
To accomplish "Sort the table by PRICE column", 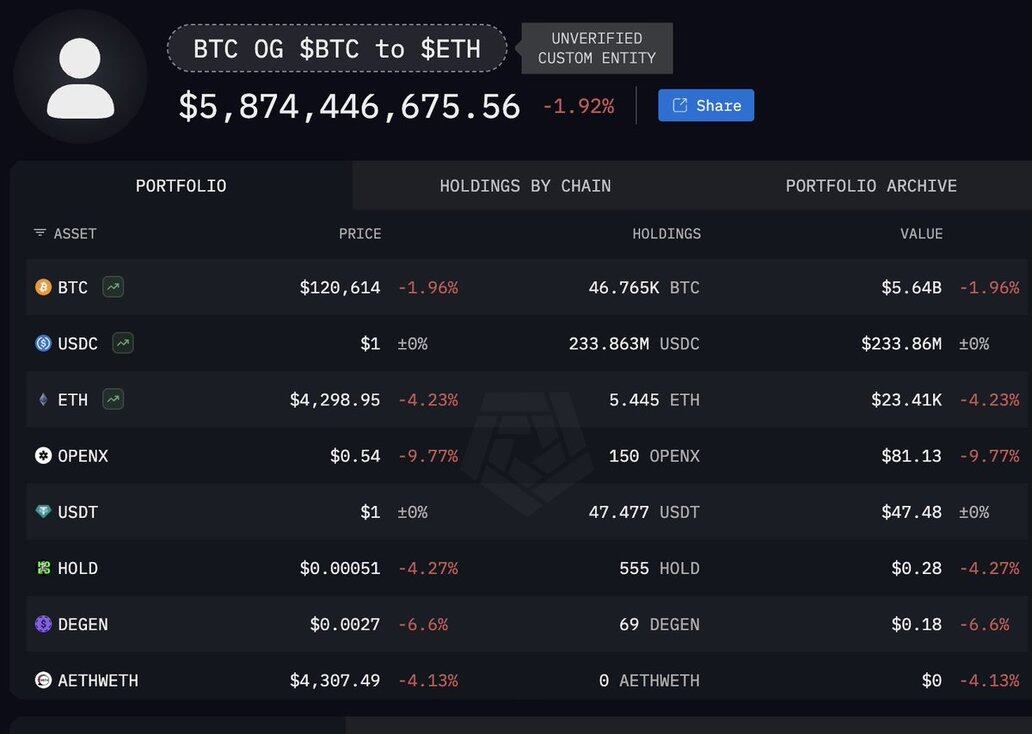I will (x=360, y=234).
